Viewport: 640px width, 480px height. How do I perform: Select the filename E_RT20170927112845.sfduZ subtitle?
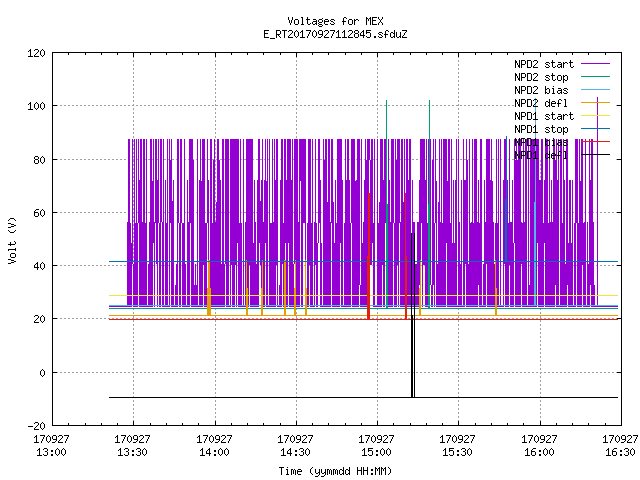click(335, 34)
